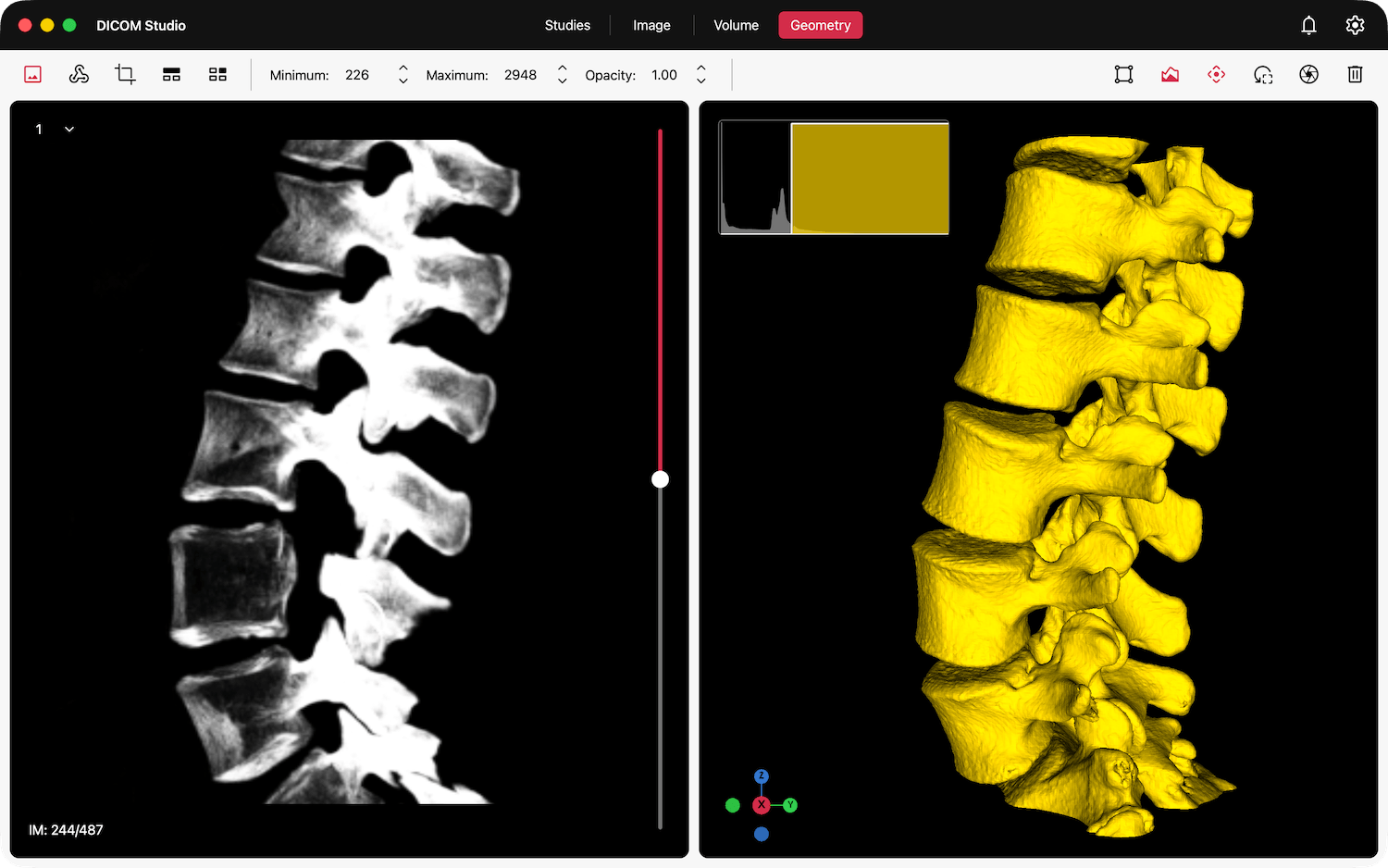The image size is (1388, 868).
Task: Click the blue Z axis gizmo ball
Action: pos(762,776)
